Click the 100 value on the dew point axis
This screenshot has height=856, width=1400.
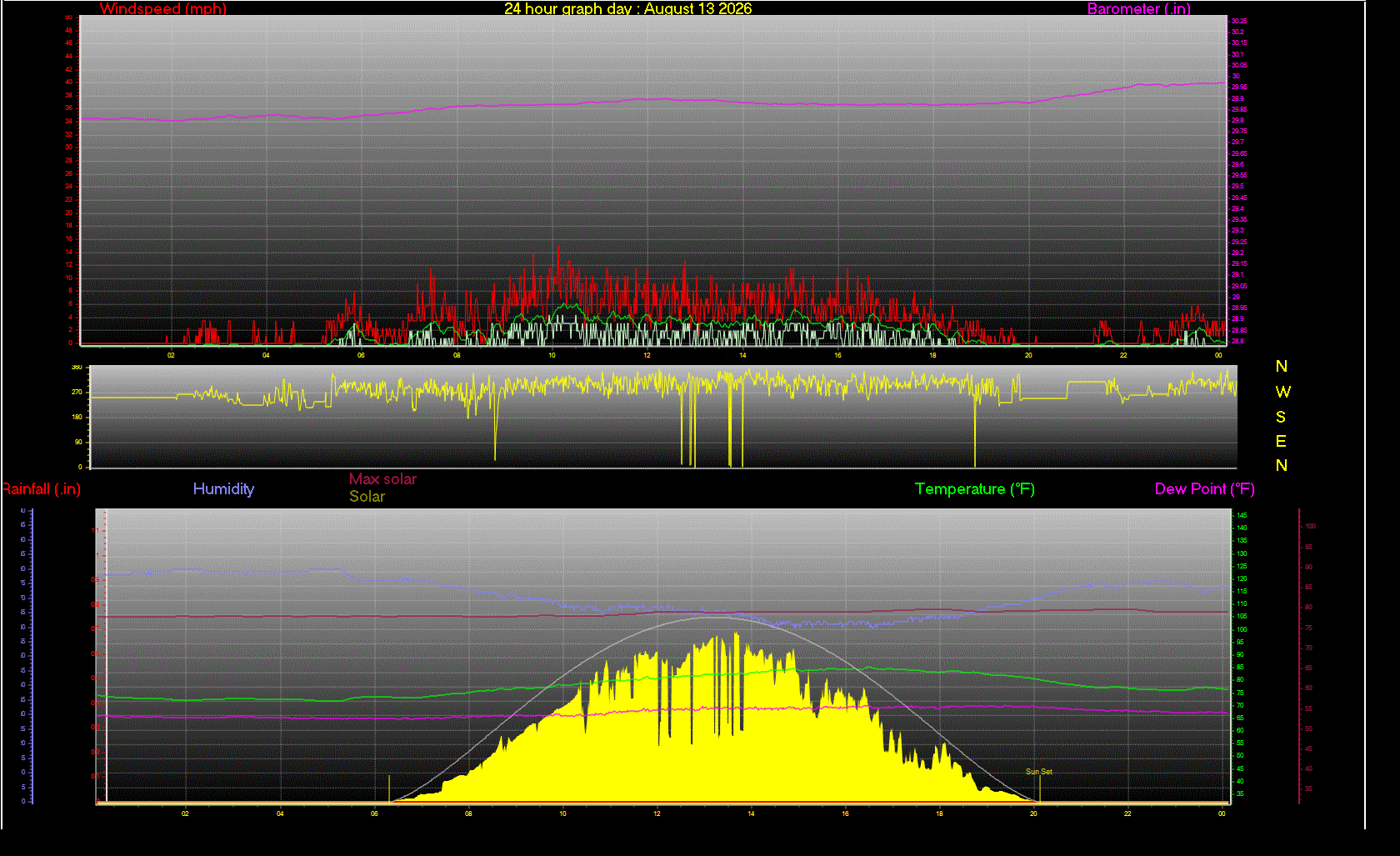(1310, 526)
